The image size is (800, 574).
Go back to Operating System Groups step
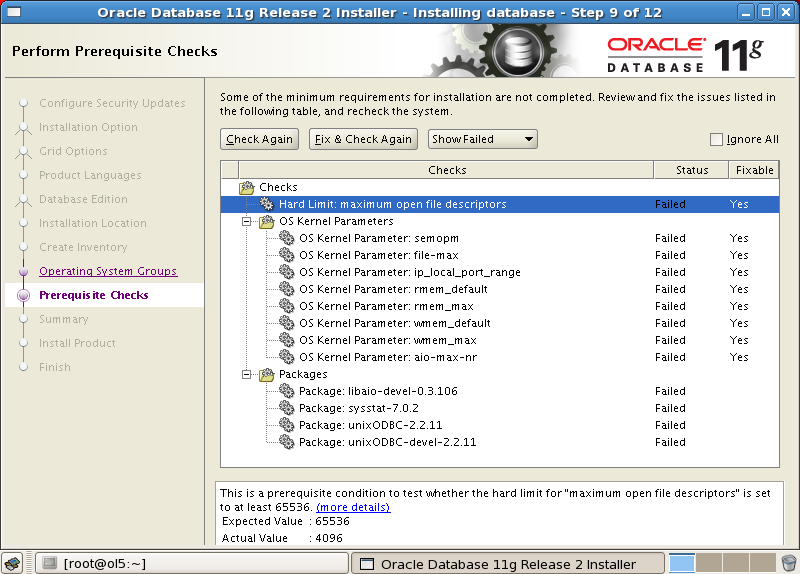pyautogui.click(x=108, y=271)
